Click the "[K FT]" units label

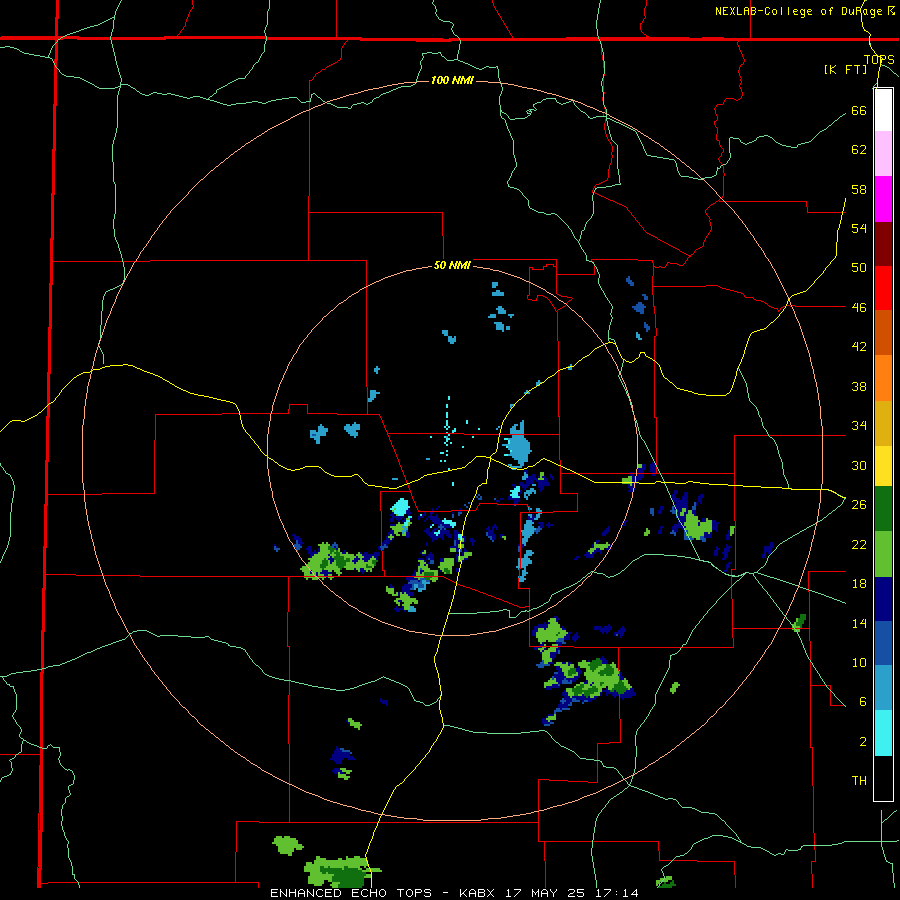click(845, 70)
